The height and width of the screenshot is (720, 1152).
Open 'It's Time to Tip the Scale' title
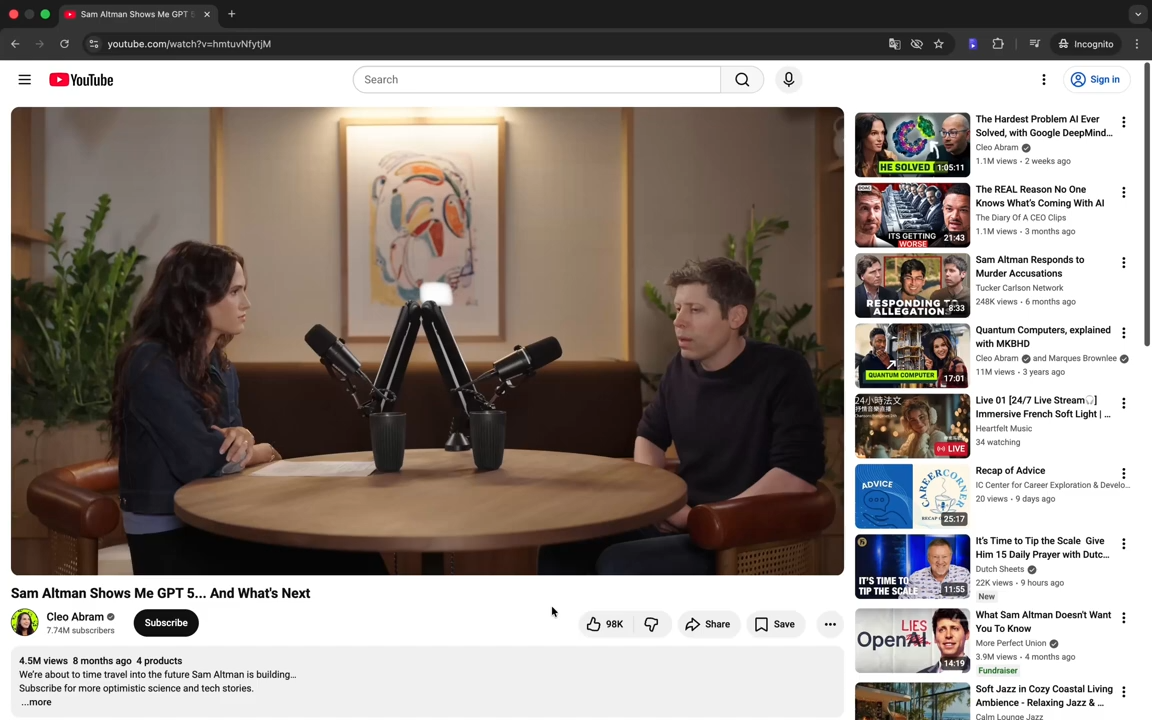1042,547
